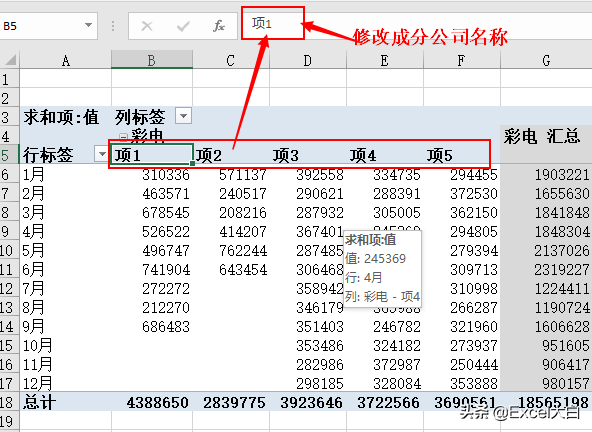Click cell value 762244

243,251
